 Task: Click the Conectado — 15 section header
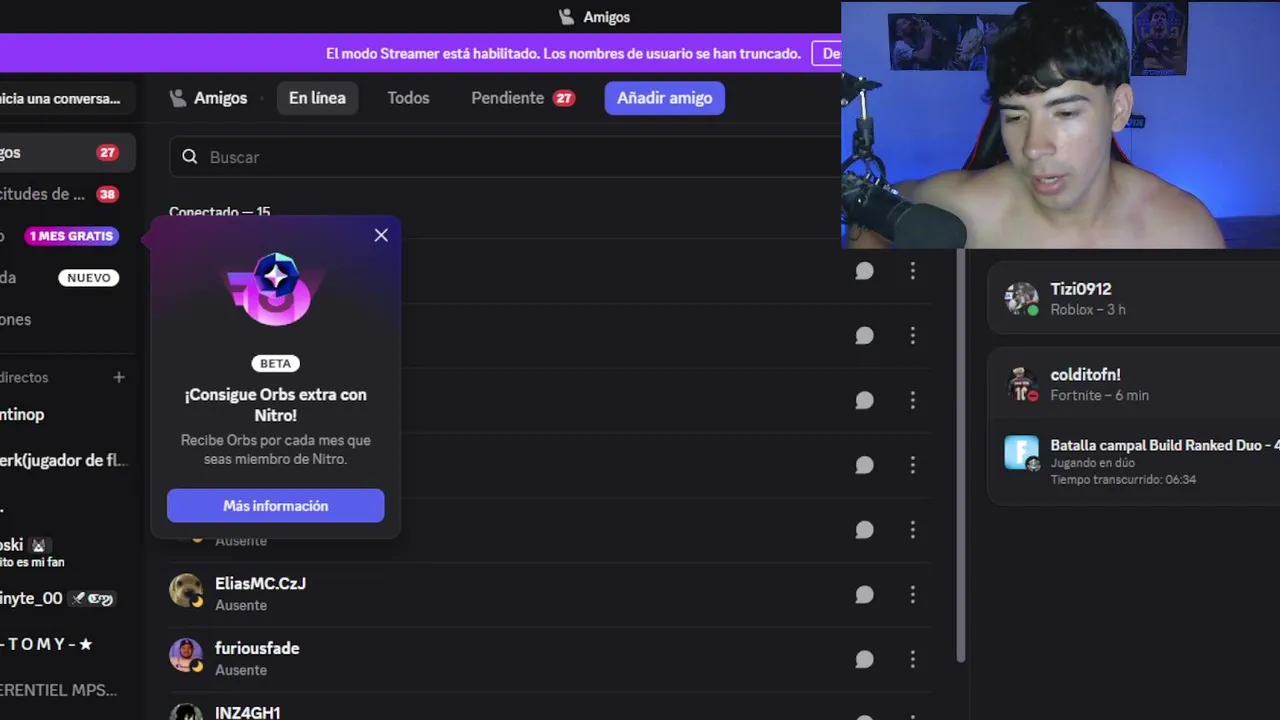(219, 212)
